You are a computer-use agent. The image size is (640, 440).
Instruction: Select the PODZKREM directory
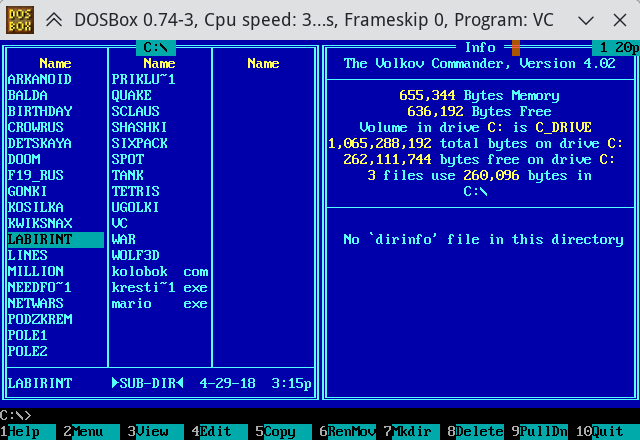[x=40, y=319]
